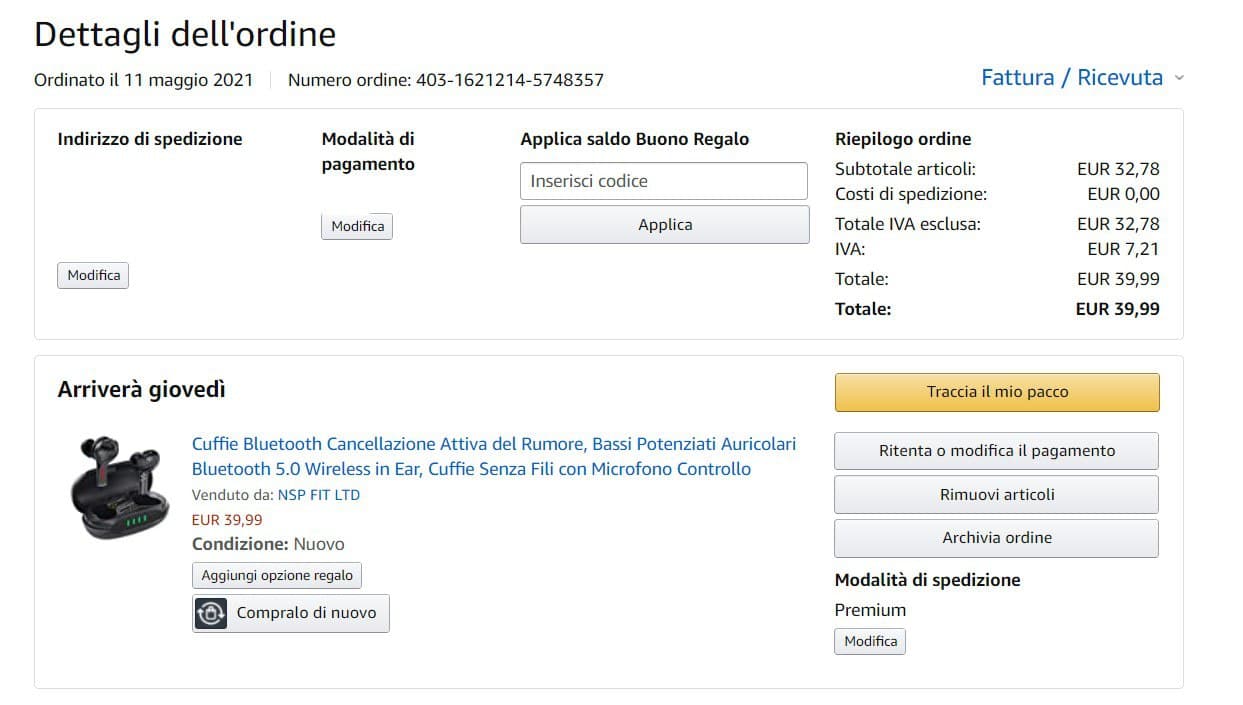This screenshot has width=1243, height=705.
Task: Expand the Fattura / Ricevuta chevron arrow
Action: pyautogui.click(x=1179, y=78)
